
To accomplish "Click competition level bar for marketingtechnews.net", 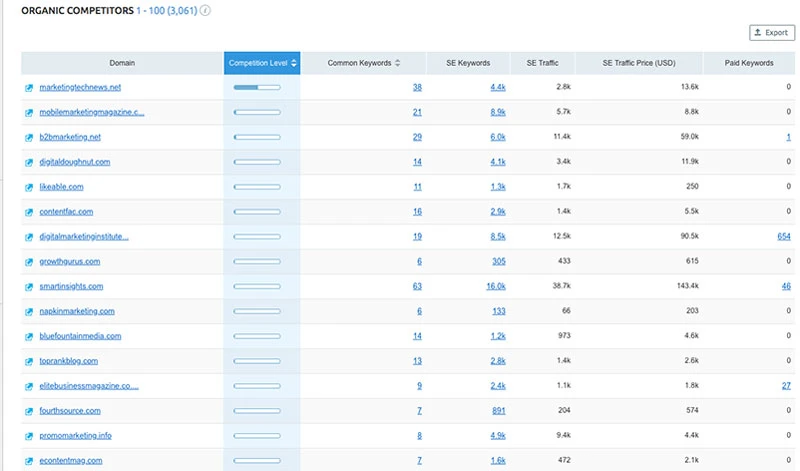I will (x=257, y=87).
